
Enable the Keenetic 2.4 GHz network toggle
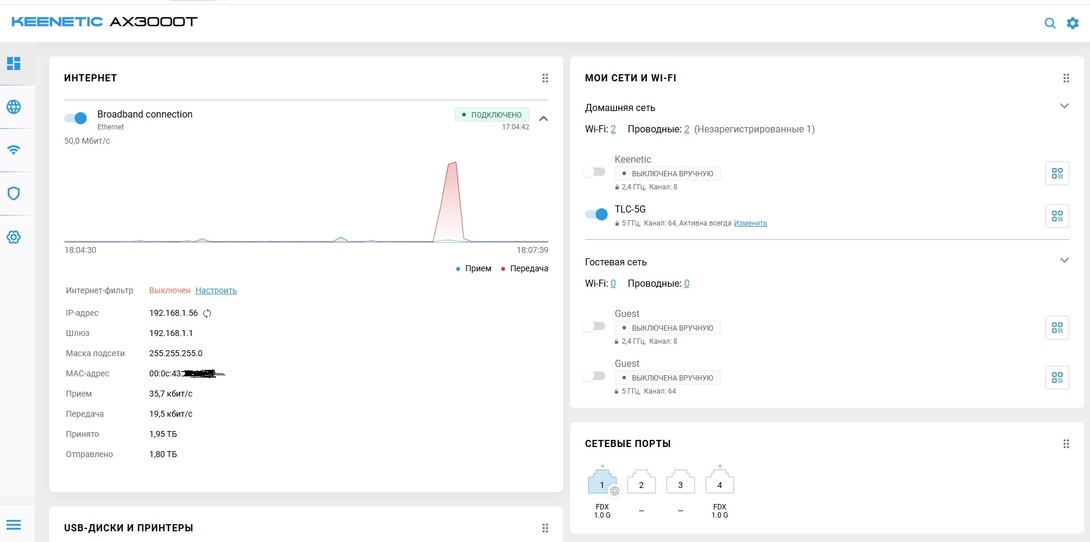point(595,171)
